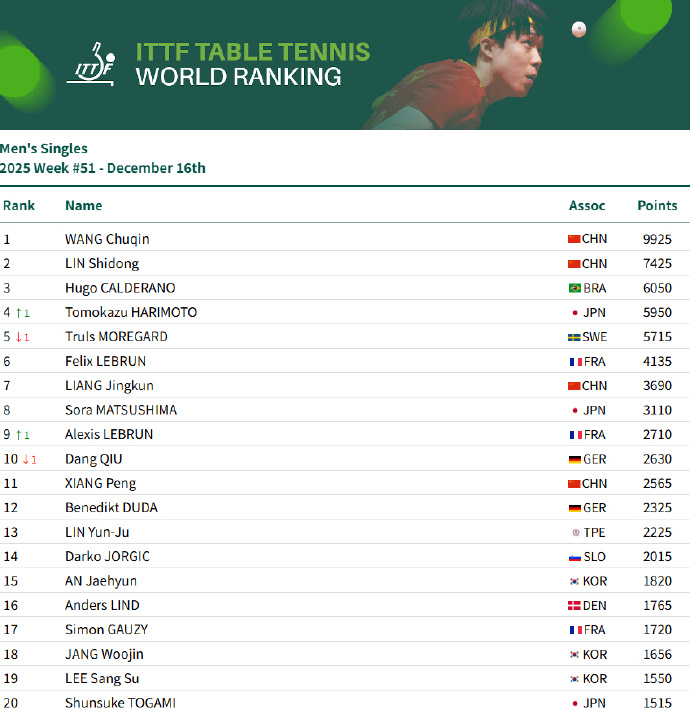690x712 pixels.
Task: Open WANG Chuqin's player entry
Action: click(107, 240)
